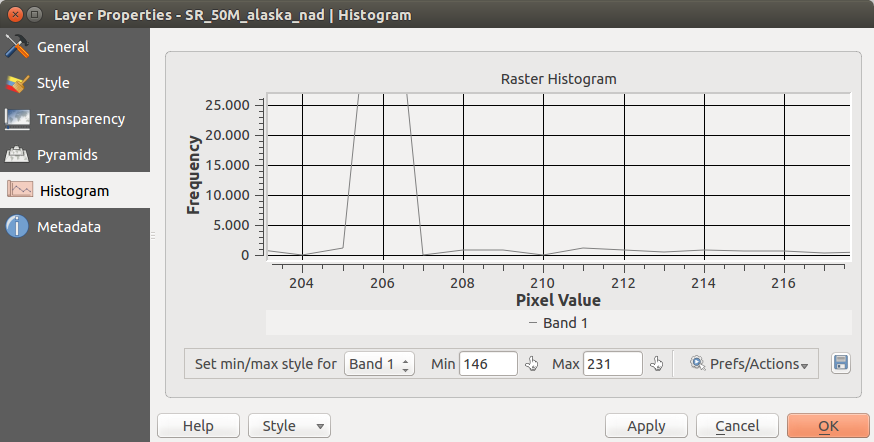874x442 pixels.
Task: Click the Histogram chart icon in sidebar
Action: [x=20, y=191]
